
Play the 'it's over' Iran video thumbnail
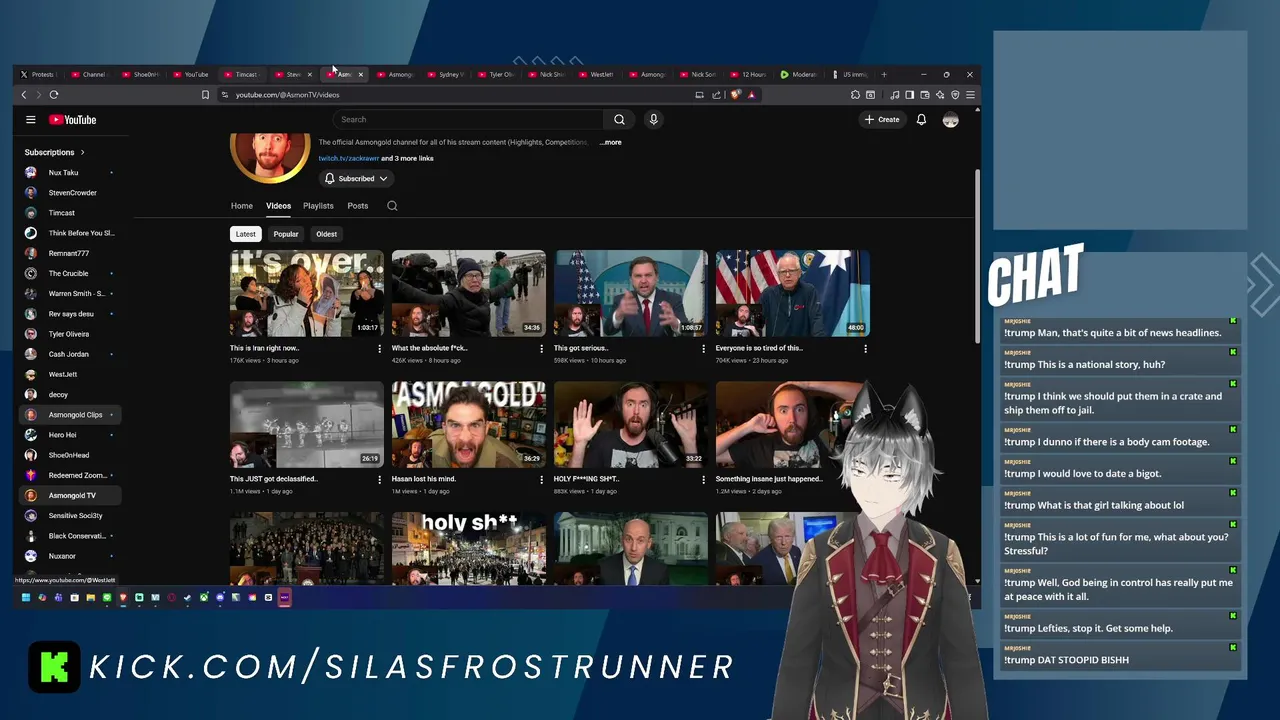(x=307, y=293)
